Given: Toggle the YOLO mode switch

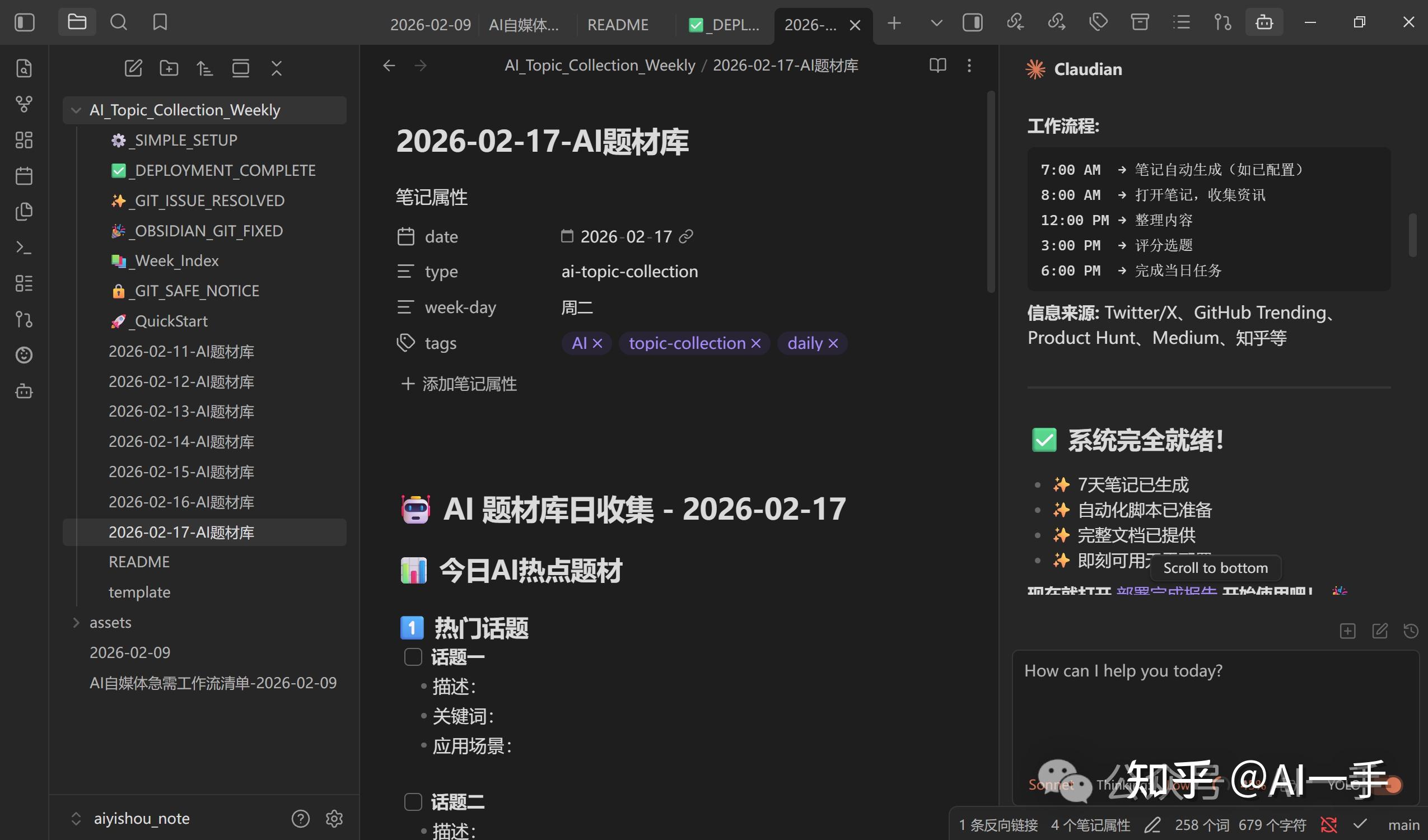Looking at the screenshot, I should tap(1388, 785).
